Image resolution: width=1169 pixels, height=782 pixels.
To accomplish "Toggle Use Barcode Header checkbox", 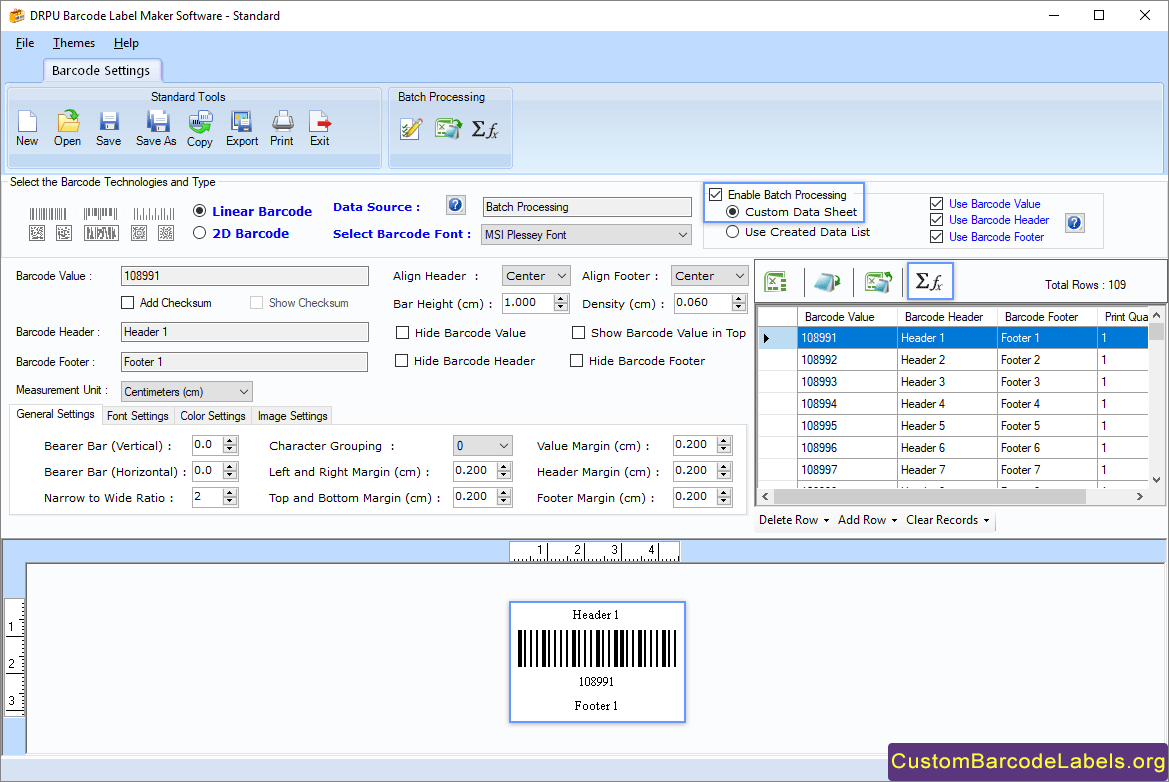I will (936, 220).
